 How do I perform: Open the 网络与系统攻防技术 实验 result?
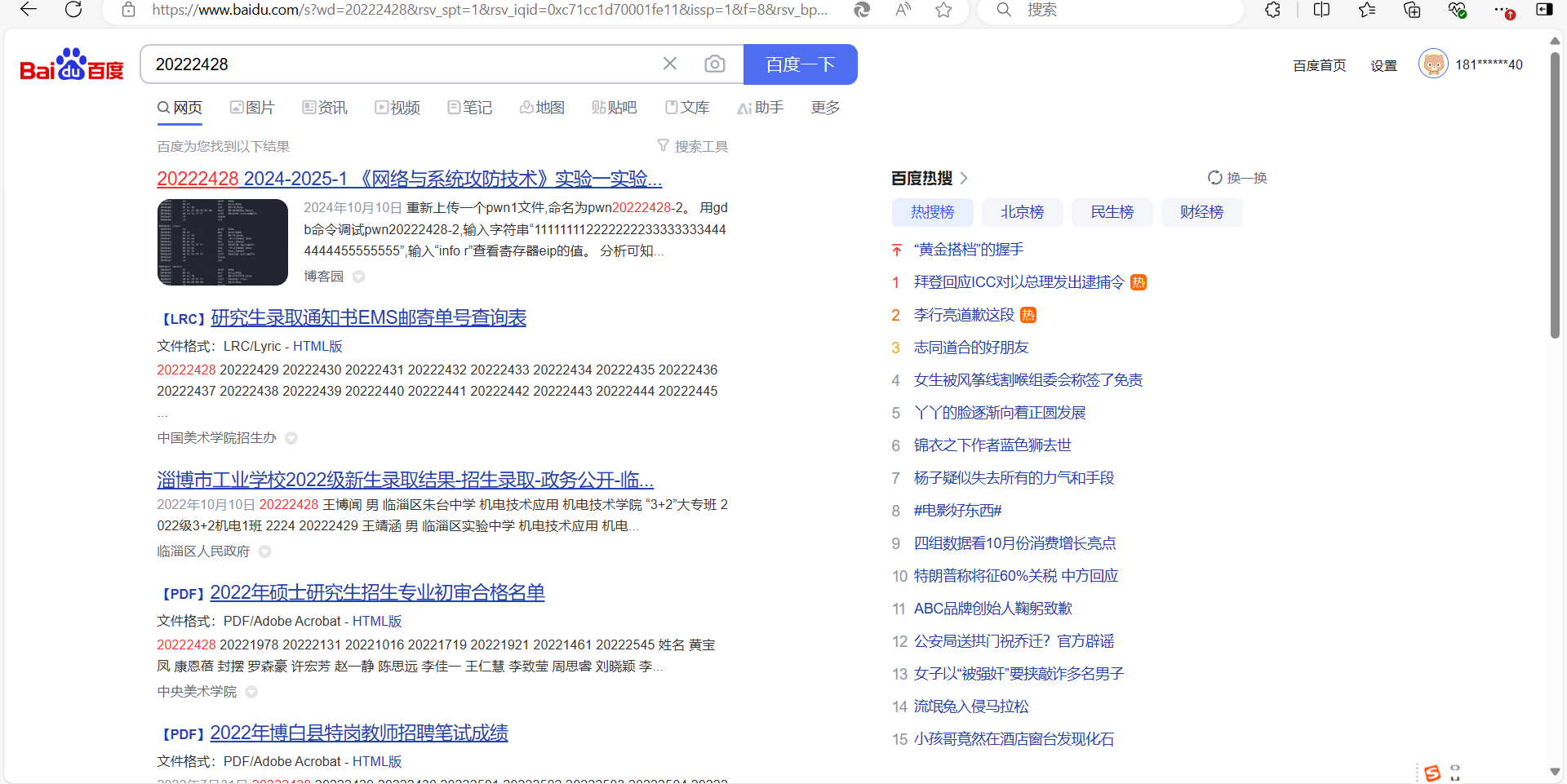coord(410,179)
